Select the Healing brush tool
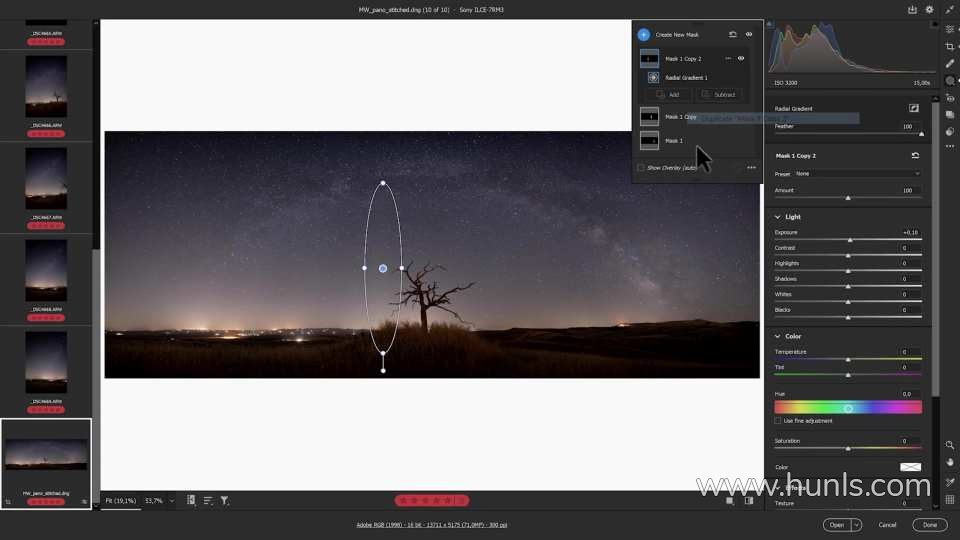This screenshot has width=960, height=540. (950, 63)
